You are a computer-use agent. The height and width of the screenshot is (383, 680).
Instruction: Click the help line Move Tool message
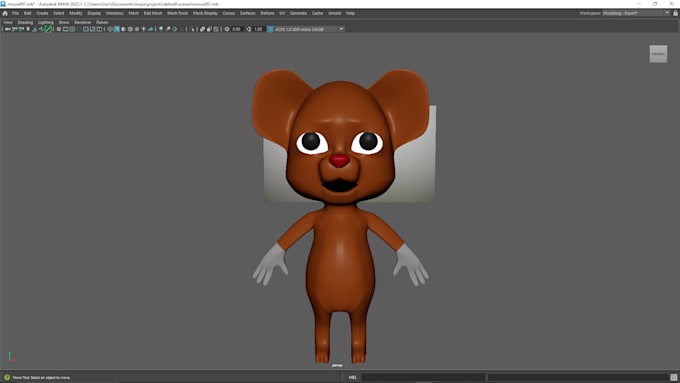click(41, 378)
